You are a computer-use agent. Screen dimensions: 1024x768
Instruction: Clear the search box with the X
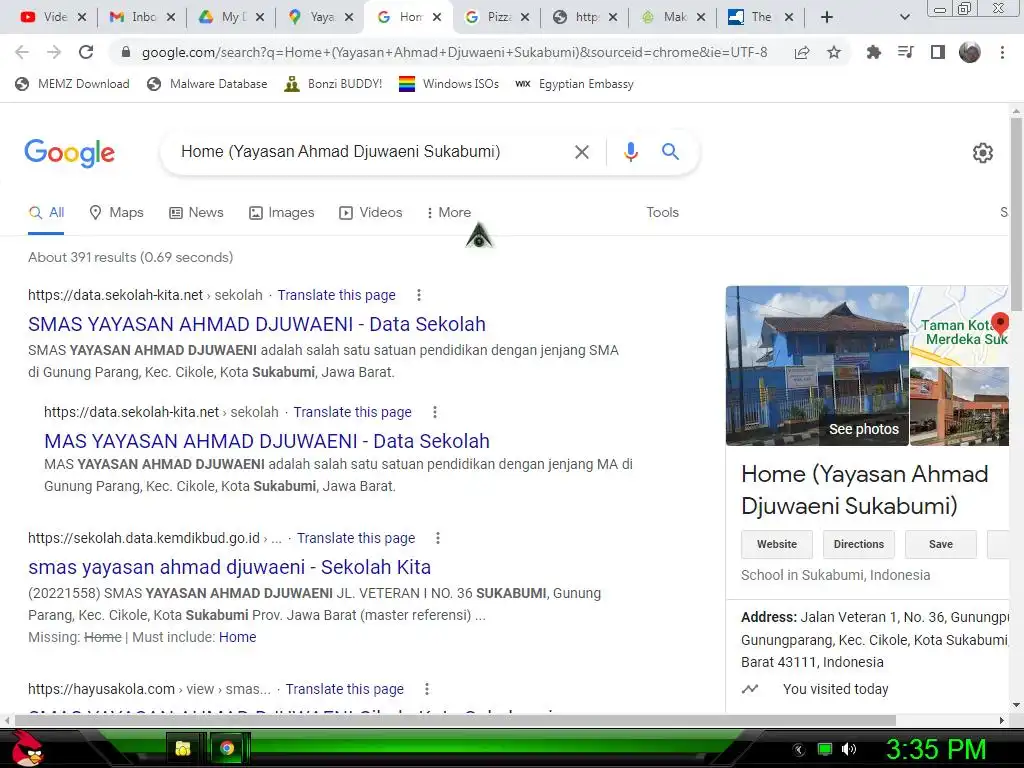coord(581,152)
